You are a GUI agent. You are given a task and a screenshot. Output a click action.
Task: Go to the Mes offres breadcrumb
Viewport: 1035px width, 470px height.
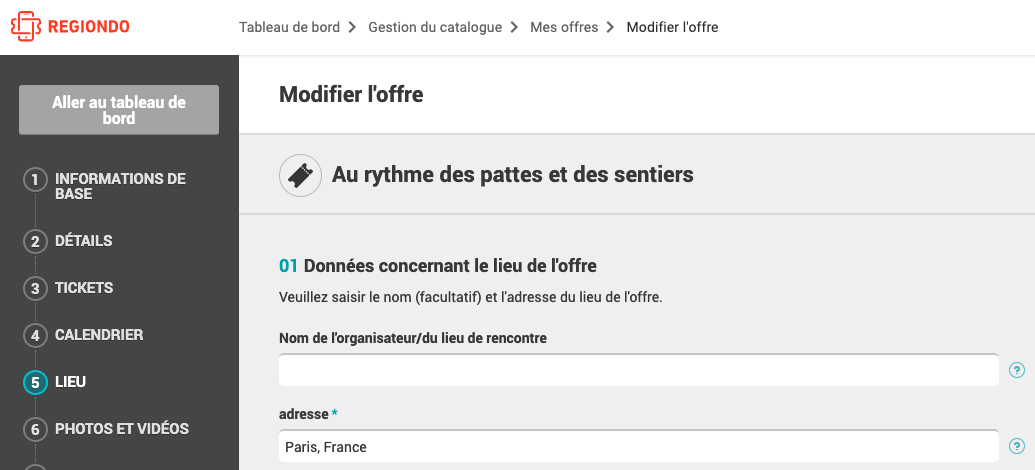[564, 27]
